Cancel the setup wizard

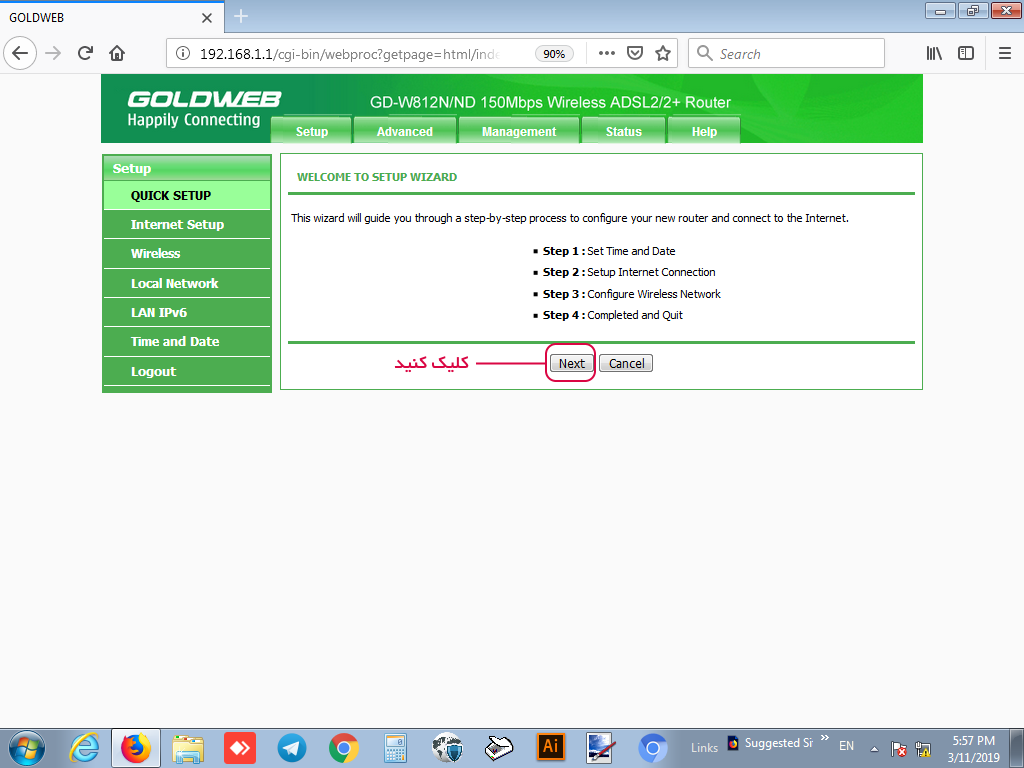tap(626, 363)
